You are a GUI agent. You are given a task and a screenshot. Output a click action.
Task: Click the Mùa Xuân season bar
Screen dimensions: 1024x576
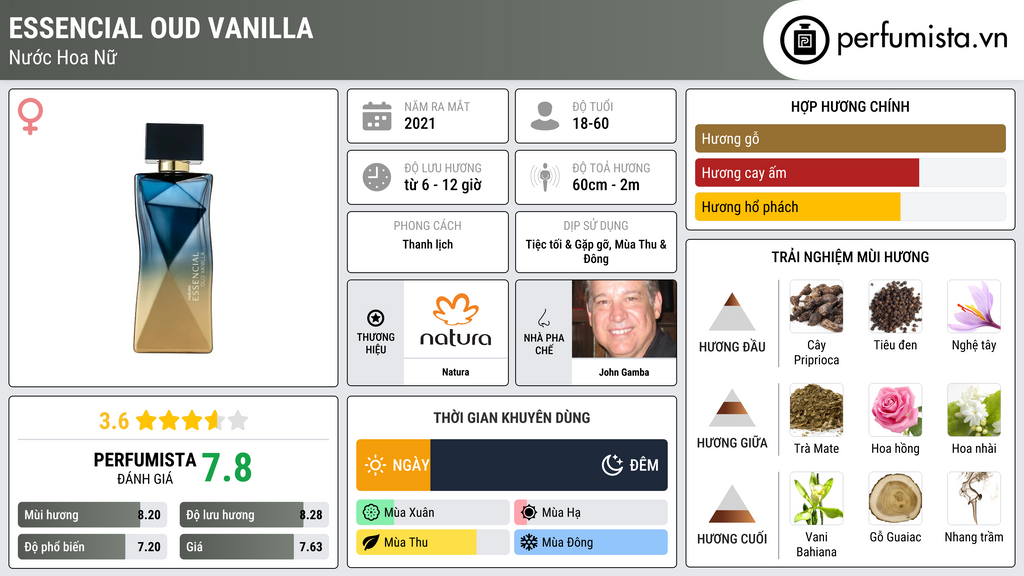coord(432,513)
